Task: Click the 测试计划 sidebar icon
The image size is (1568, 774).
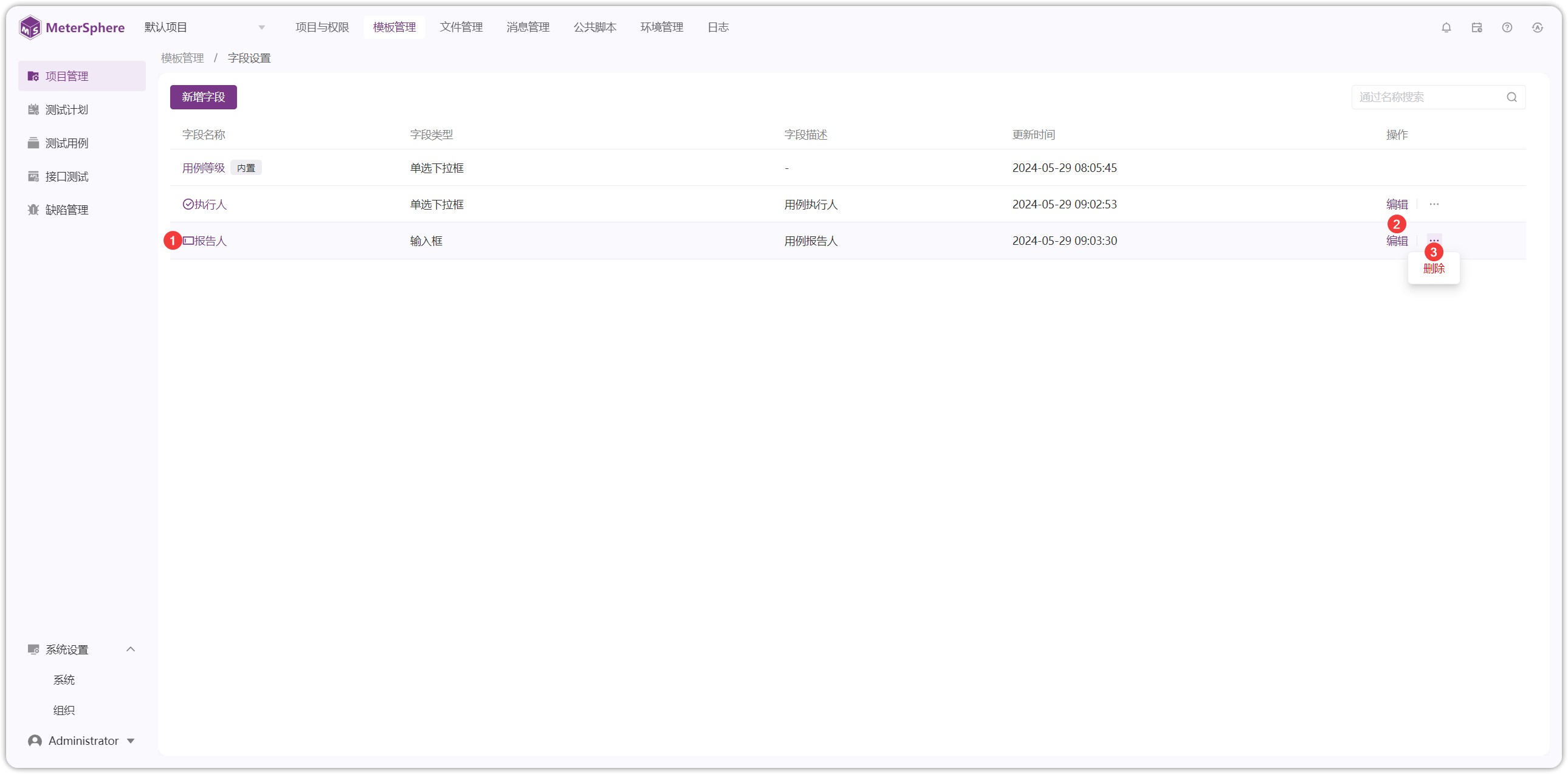Action: 33,109
